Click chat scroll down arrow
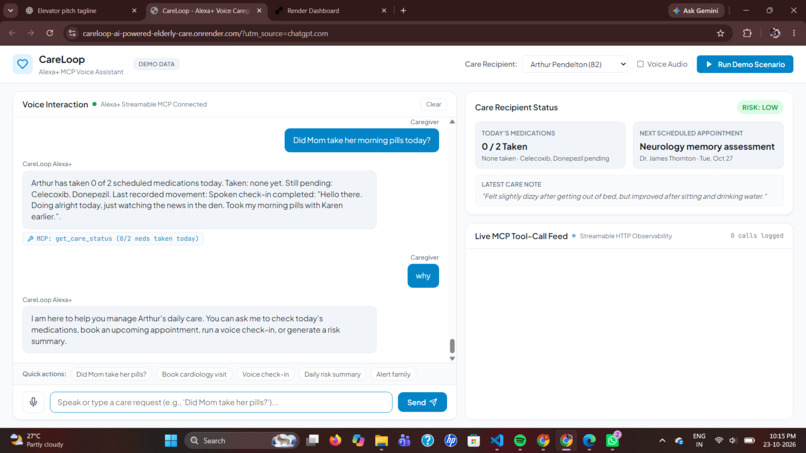806x453 pixels. [452, 358]
